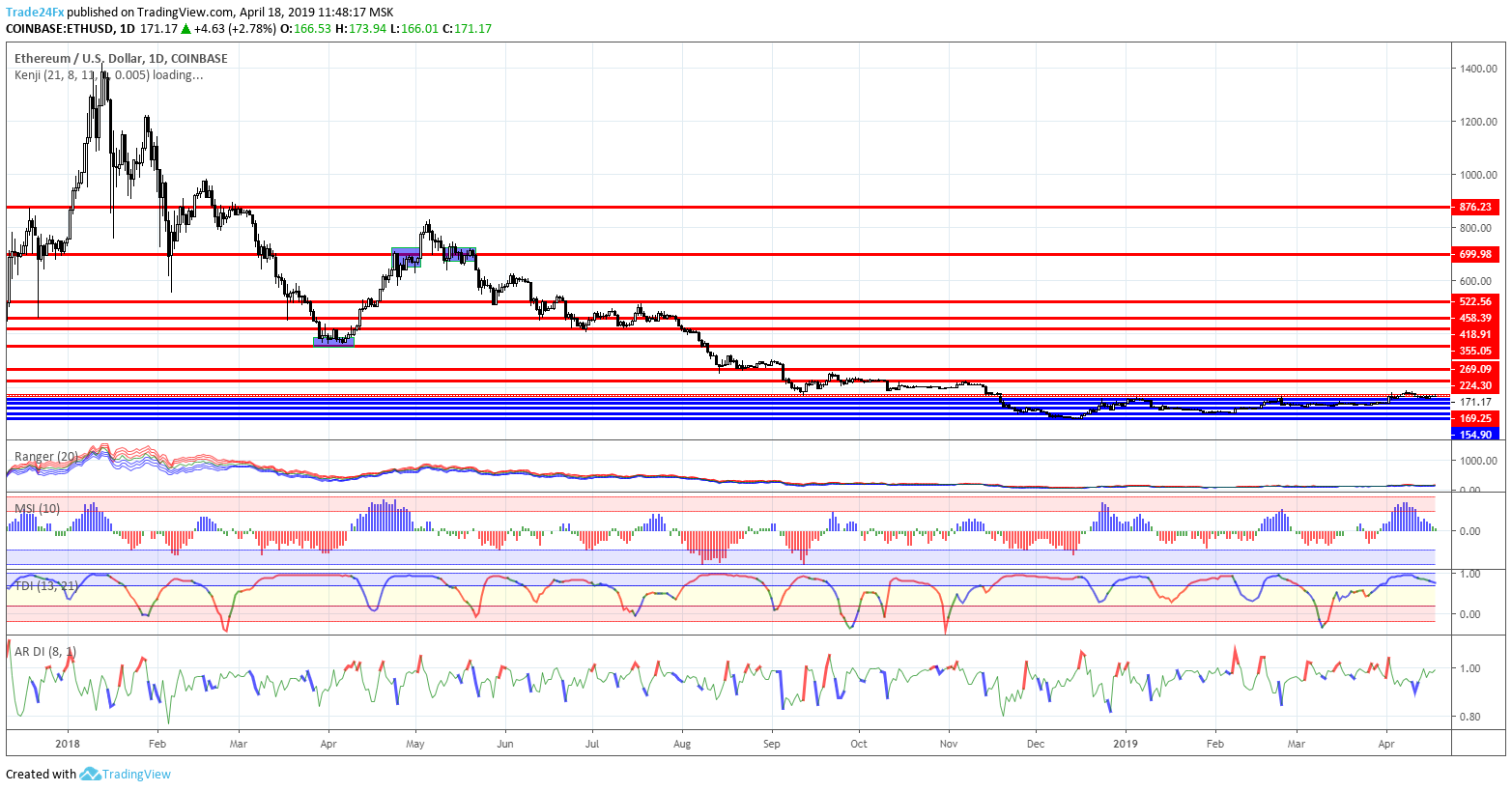The image size is (1512, 791).
Task: Click the low price L:166.01 value
Action: point(415,29)
